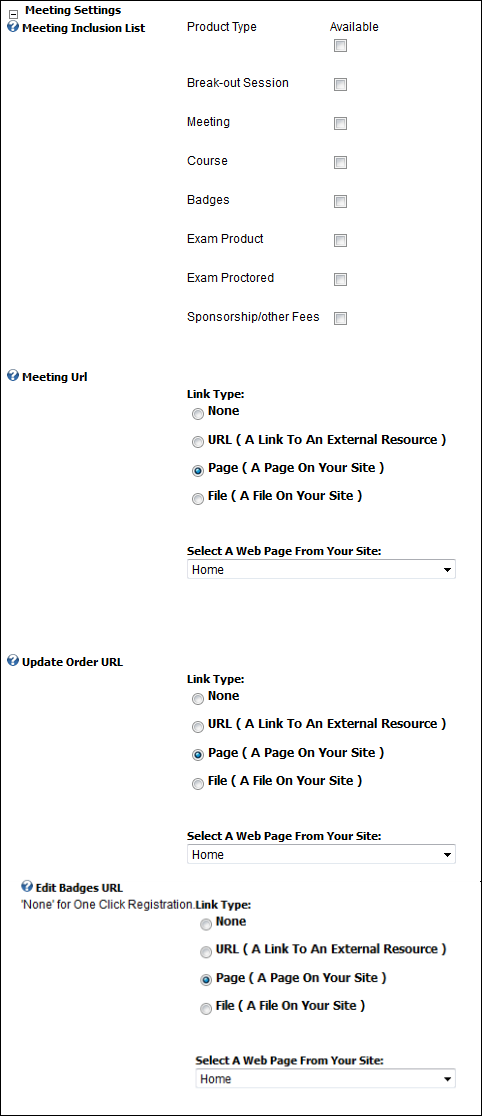Viewport: 482px width, 1116px height.
Task: Enable the Break-out Session checkbox
Action: pyautogui.click(x=340, y=85)
